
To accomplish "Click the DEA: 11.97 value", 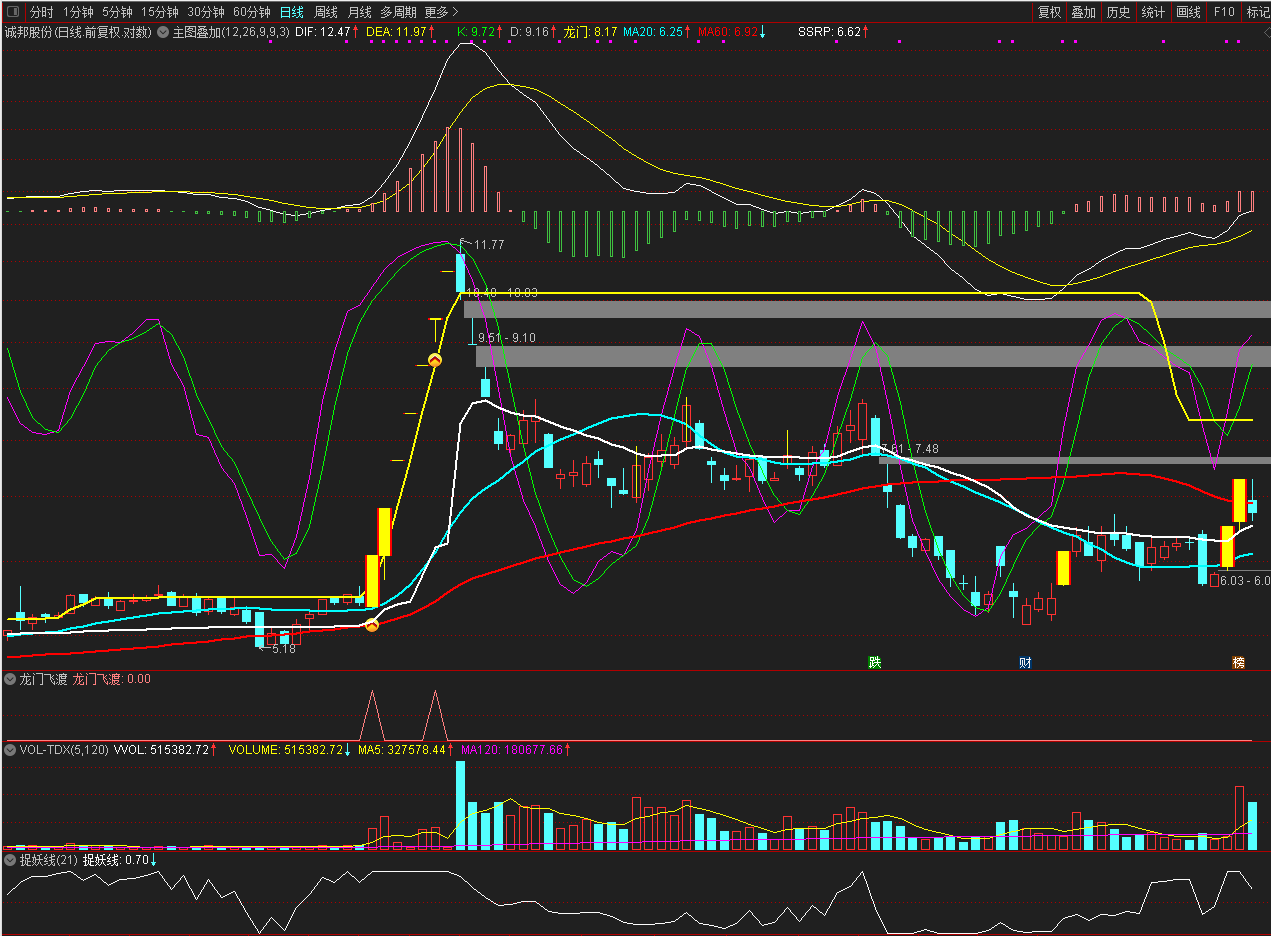I will (397, 32).
